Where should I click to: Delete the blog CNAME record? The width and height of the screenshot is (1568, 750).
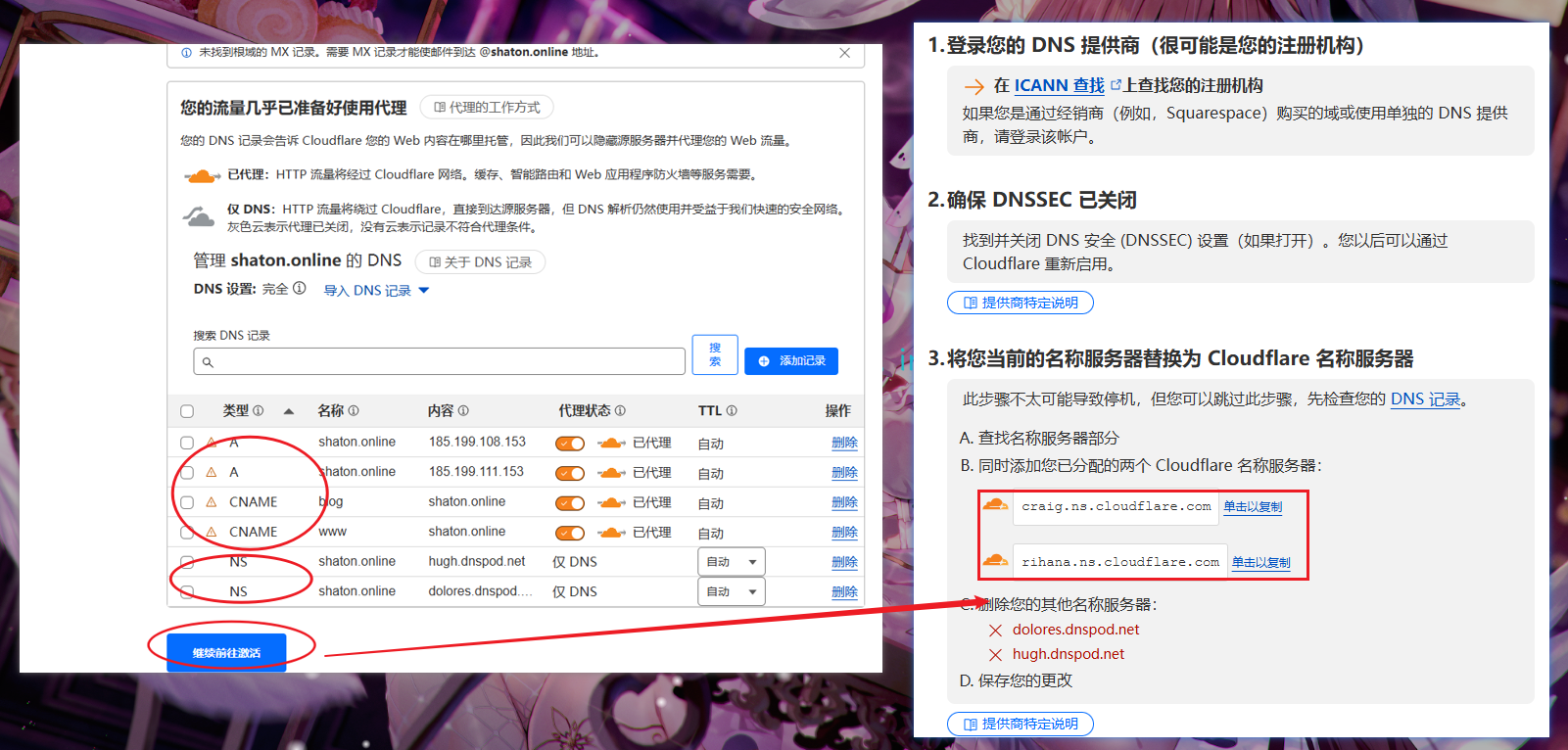tap(844, 502)
